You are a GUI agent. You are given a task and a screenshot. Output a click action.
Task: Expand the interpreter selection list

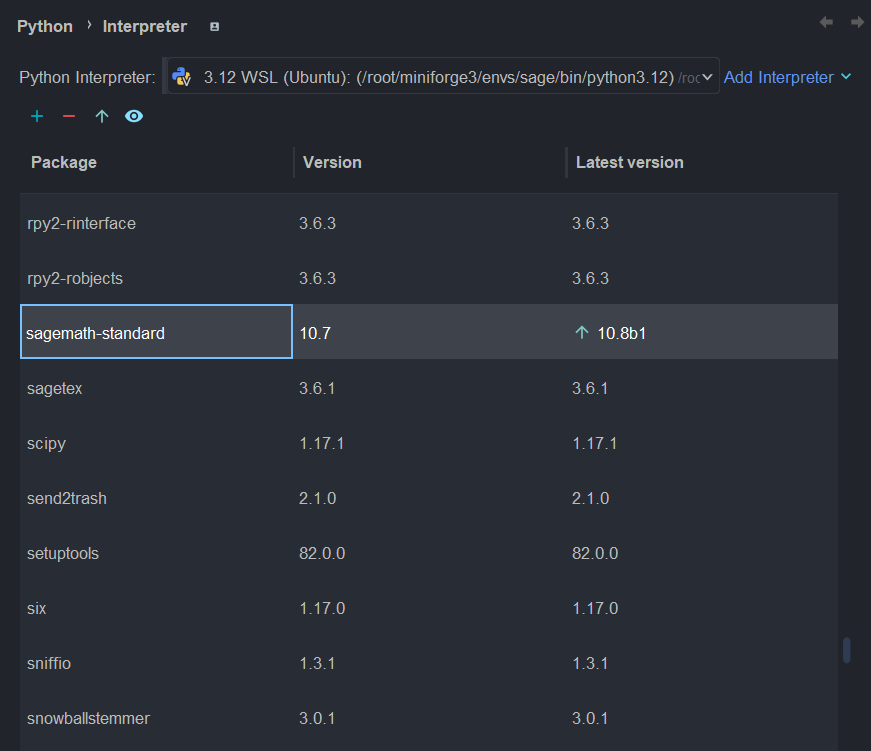[705, 76]
